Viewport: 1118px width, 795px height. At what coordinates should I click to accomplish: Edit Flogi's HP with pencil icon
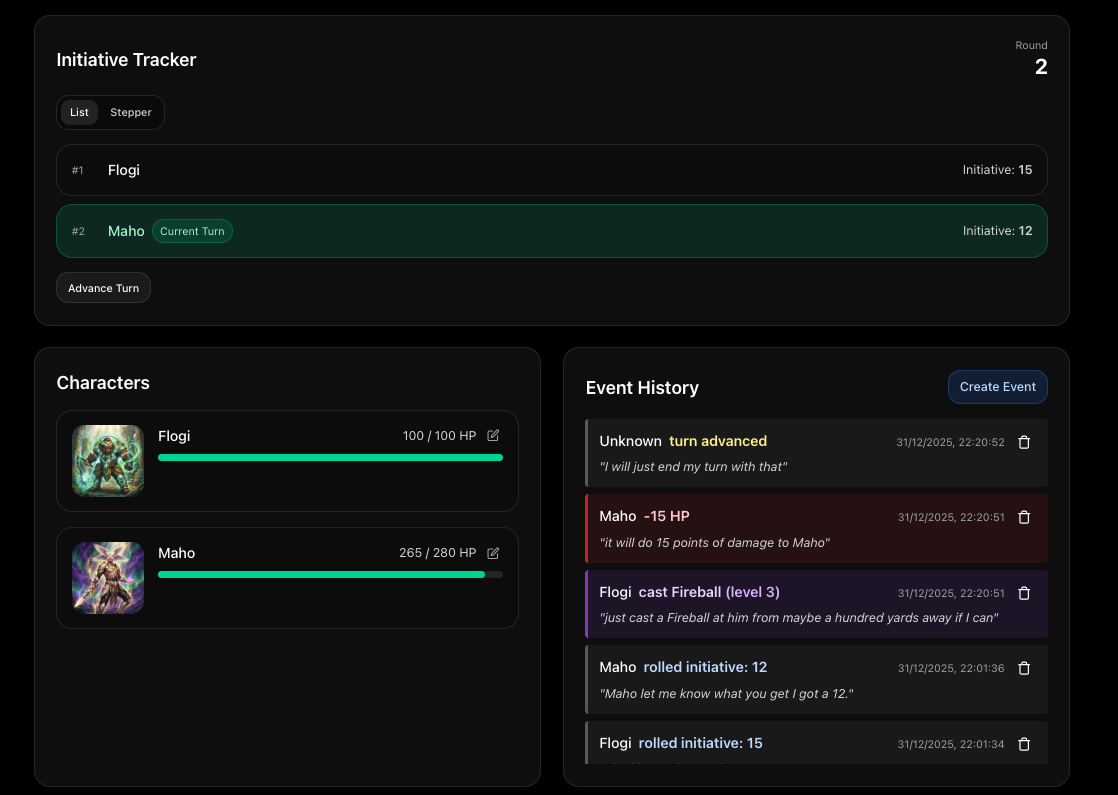coord(493,436)
